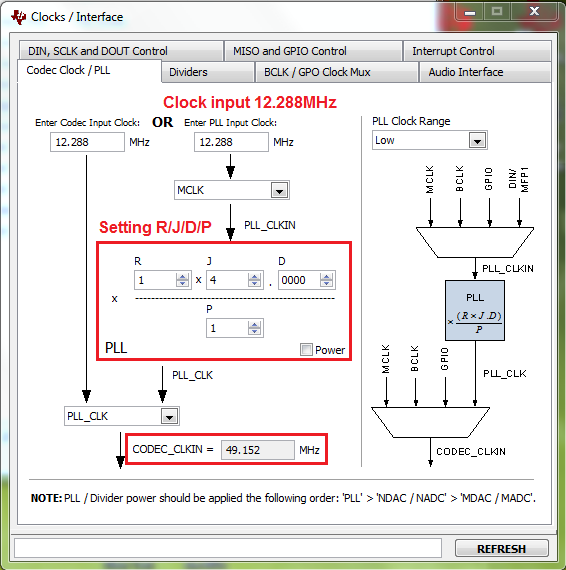This screenshot has width=566, height=570.
Task: Click the status text field beside REFRESH
Action: (x=228, y=548)
